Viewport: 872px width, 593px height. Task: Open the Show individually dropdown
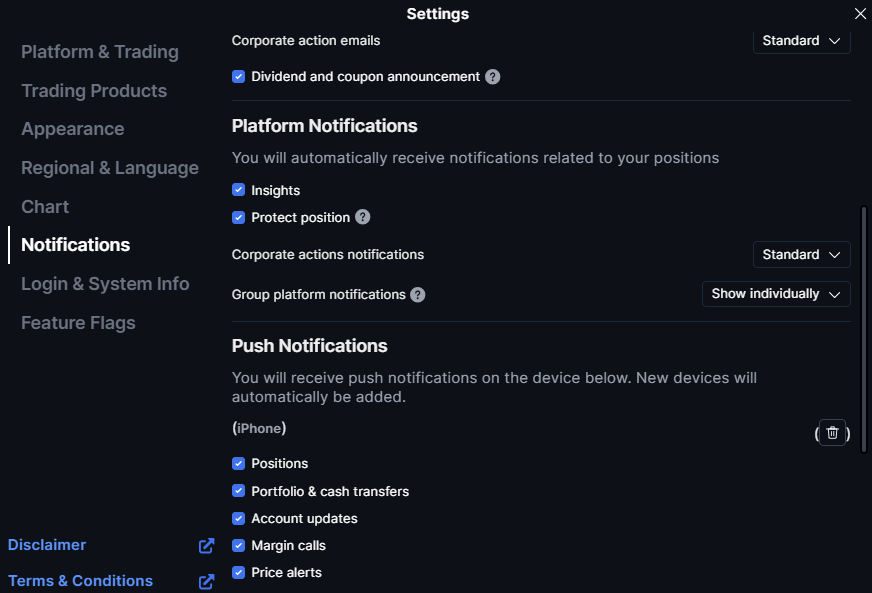coord(776,294)
